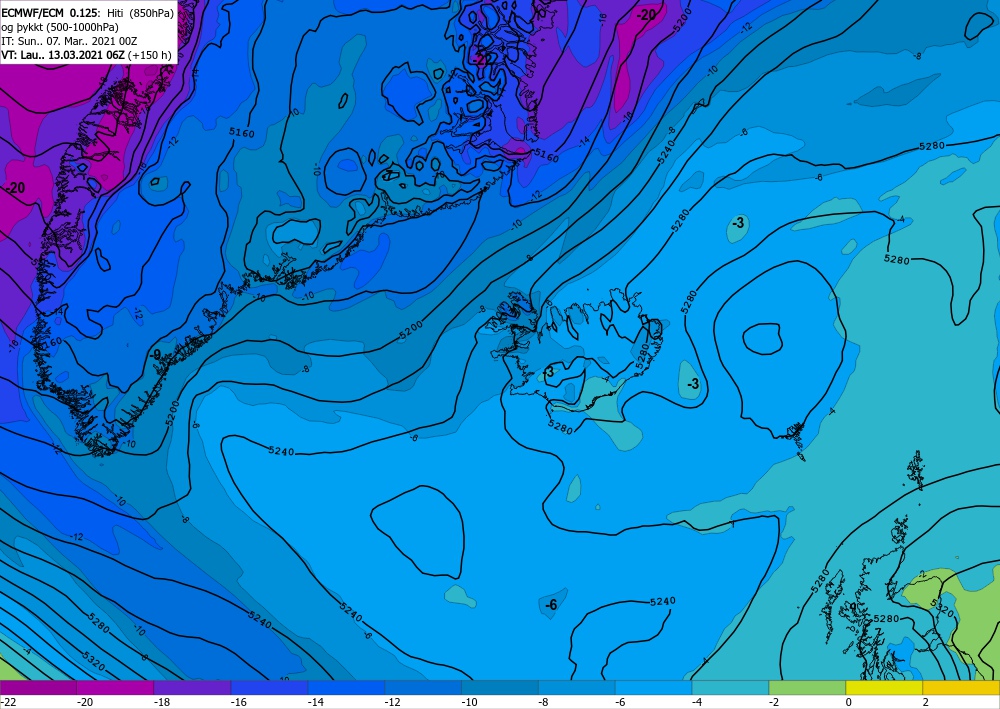Viewport: 1000px width, 709px height.
Task: Select the -16 to -14 legend color band
Action: pos(269,688)
